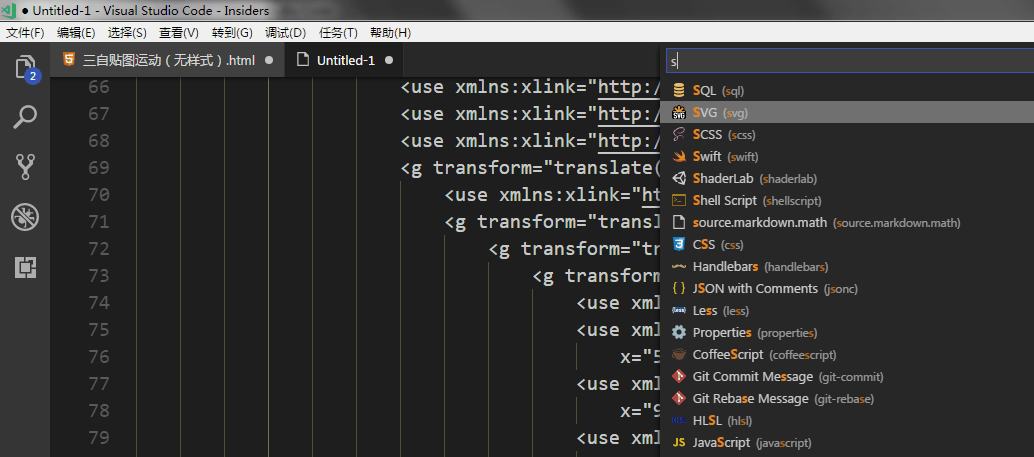Open the 文件(F) menu
Viewport: 1034px width, 457px height.
[25, 33]
